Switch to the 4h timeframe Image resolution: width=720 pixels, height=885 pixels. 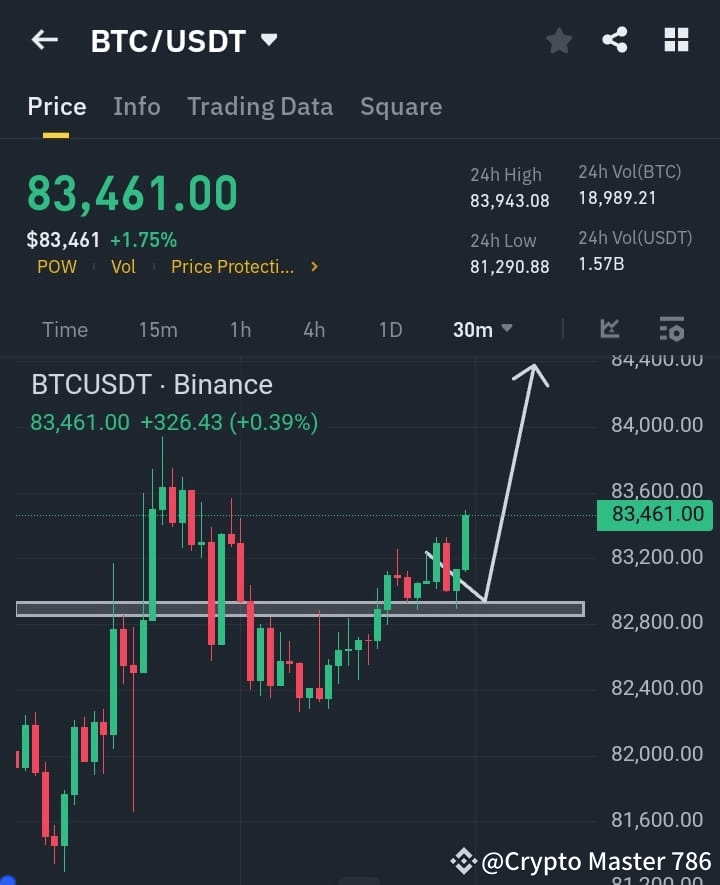pos(313,329)
